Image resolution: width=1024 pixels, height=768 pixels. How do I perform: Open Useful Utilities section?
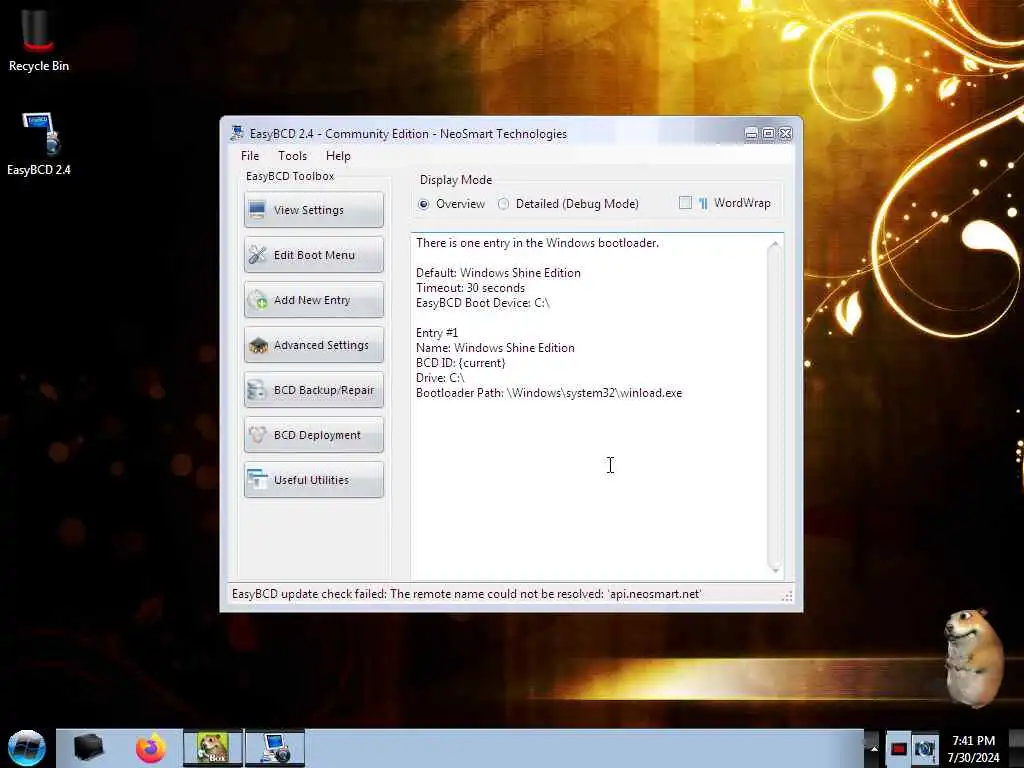[313, 480]
